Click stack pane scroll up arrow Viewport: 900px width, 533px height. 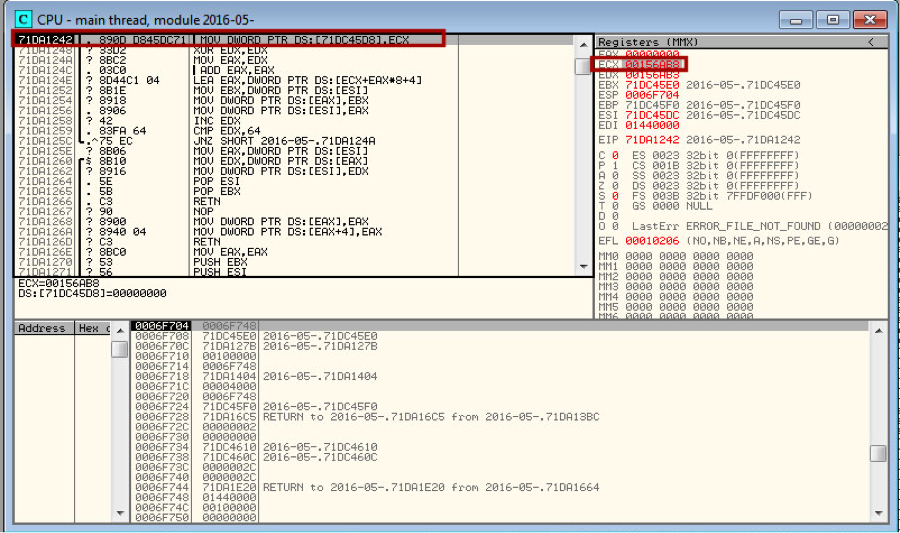pos(877,328)
